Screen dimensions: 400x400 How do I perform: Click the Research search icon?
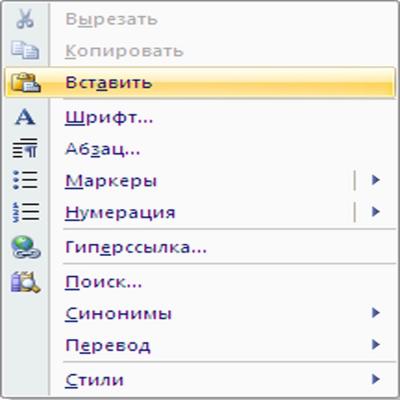[x=25, y=282]
